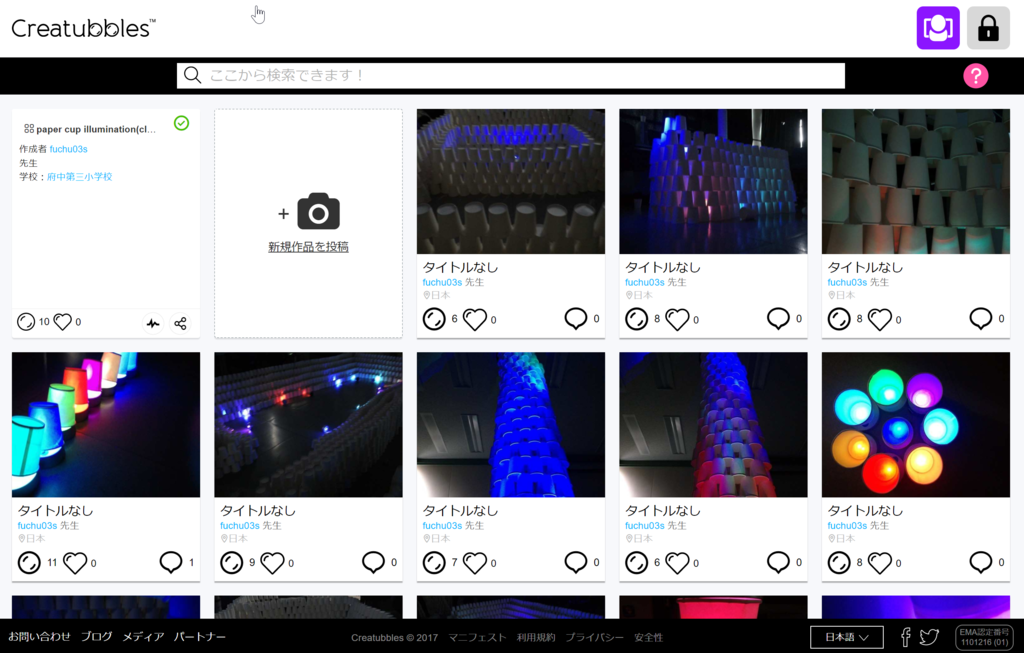Like the collection with the heart beside 10
1024x653 pixels.
click(63, 322)
